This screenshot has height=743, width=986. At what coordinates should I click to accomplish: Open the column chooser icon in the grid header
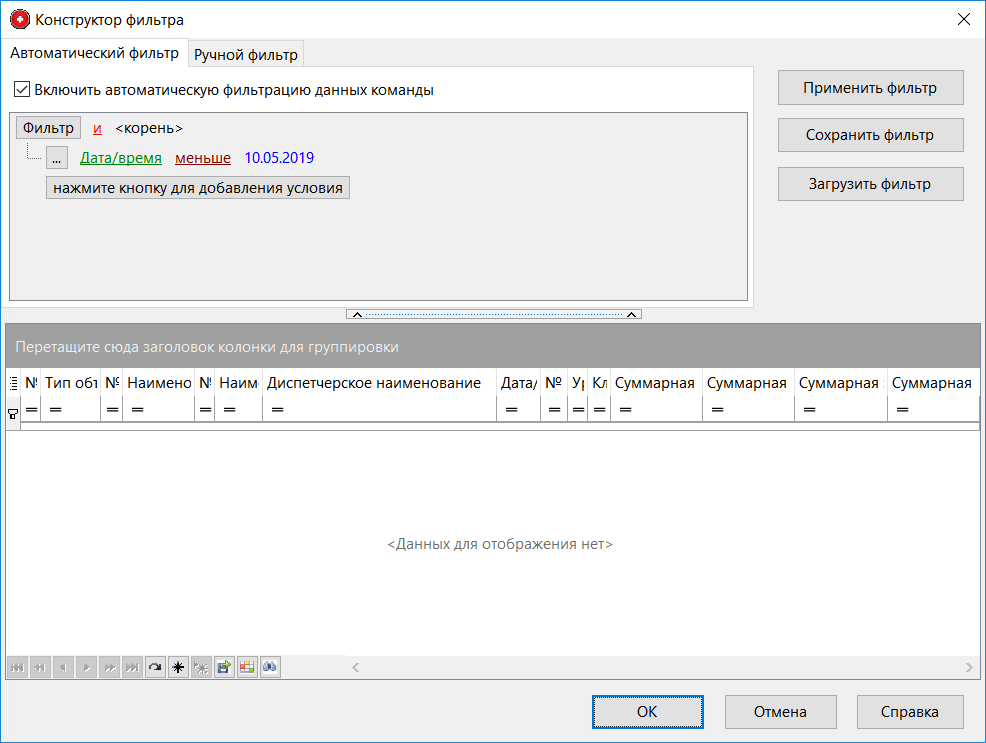(11, 381)
